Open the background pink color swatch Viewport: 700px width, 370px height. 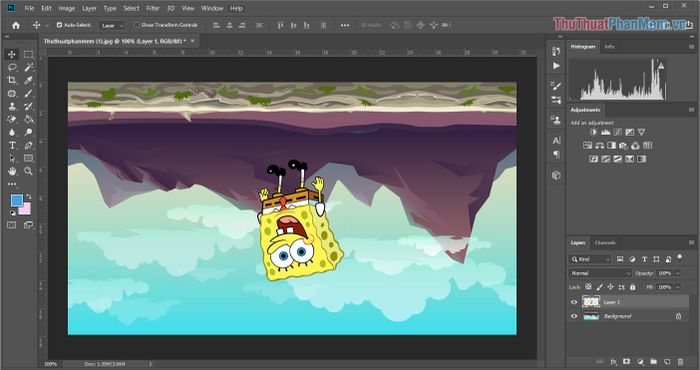25,208
